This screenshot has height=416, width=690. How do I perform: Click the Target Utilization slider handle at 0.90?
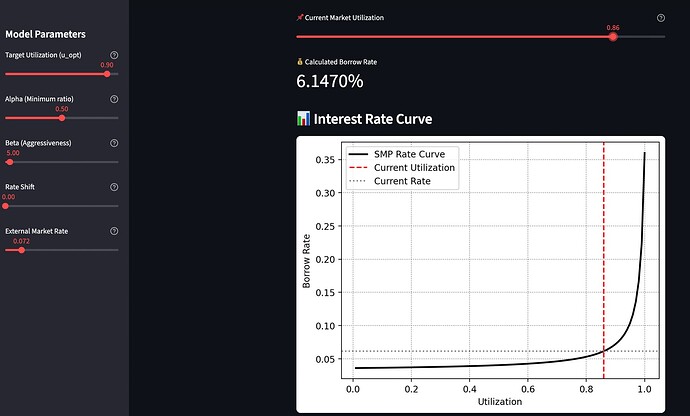coord(107,74)
